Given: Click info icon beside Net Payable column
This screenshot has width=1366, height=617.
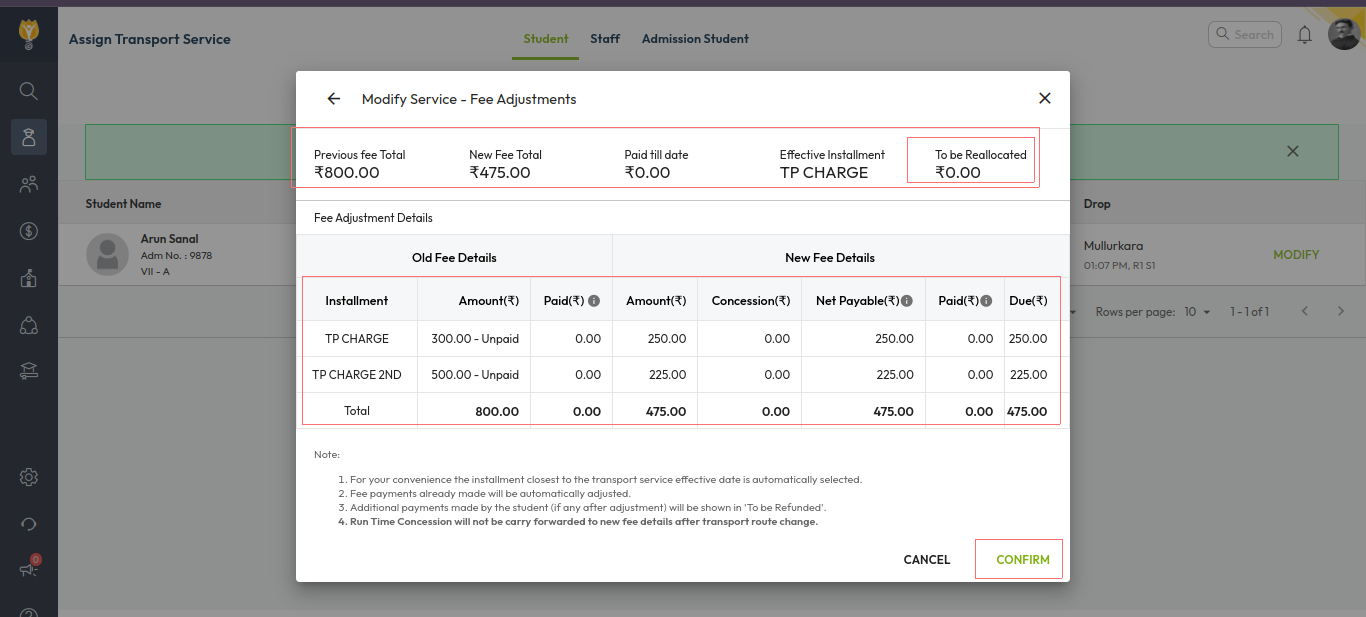Looking at the screenshot, I should (907, 301).
